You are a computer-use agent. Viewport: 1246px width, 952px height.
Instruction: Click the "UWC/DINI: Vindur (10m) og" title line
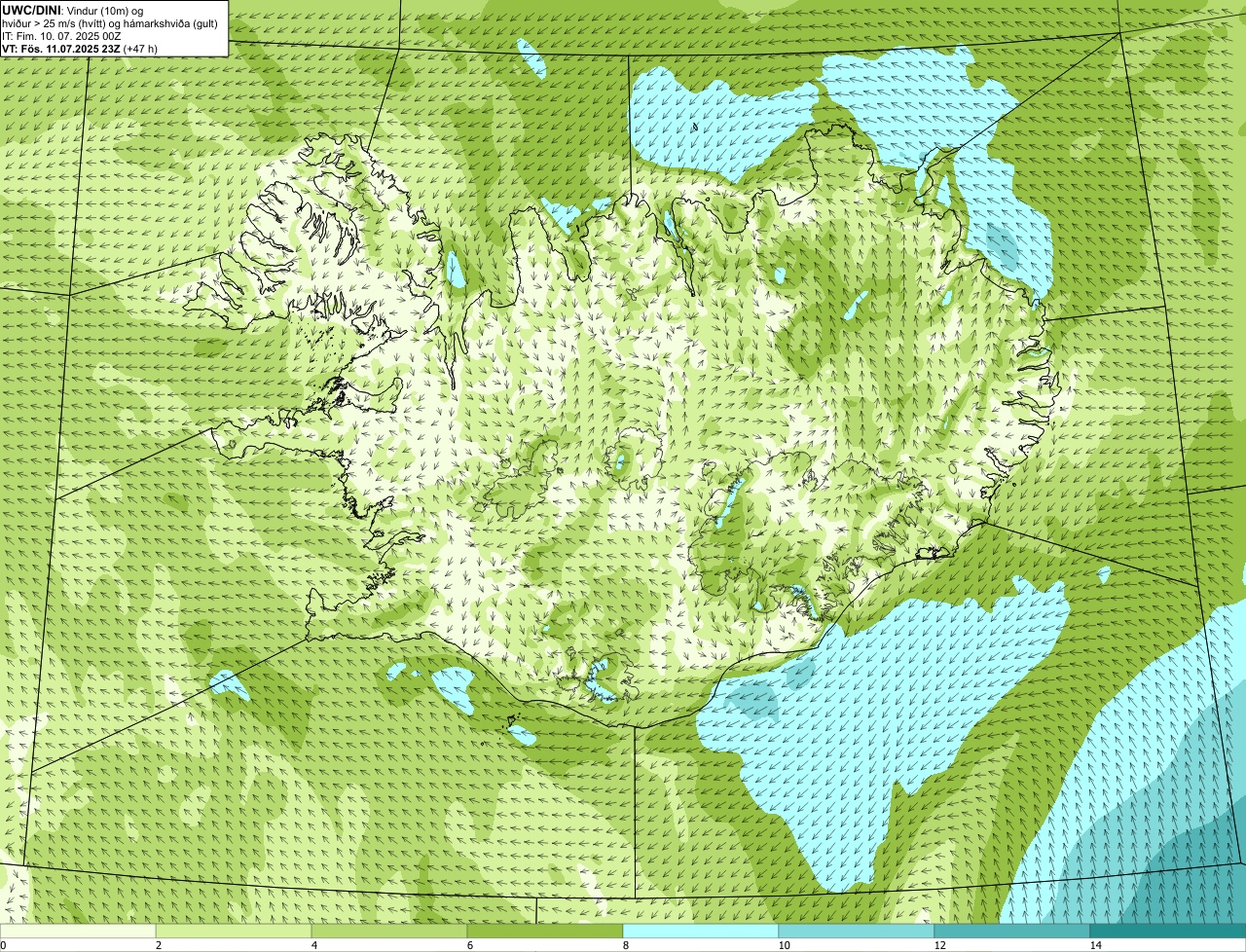73,11
